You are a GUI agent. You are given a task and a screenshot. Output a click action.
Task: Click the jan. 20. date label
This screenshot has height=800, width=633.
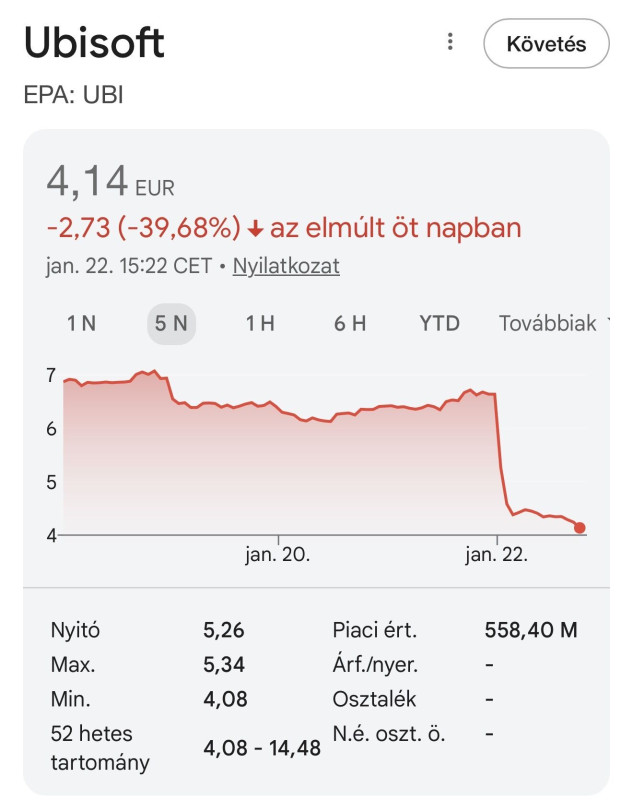[278, 556]
